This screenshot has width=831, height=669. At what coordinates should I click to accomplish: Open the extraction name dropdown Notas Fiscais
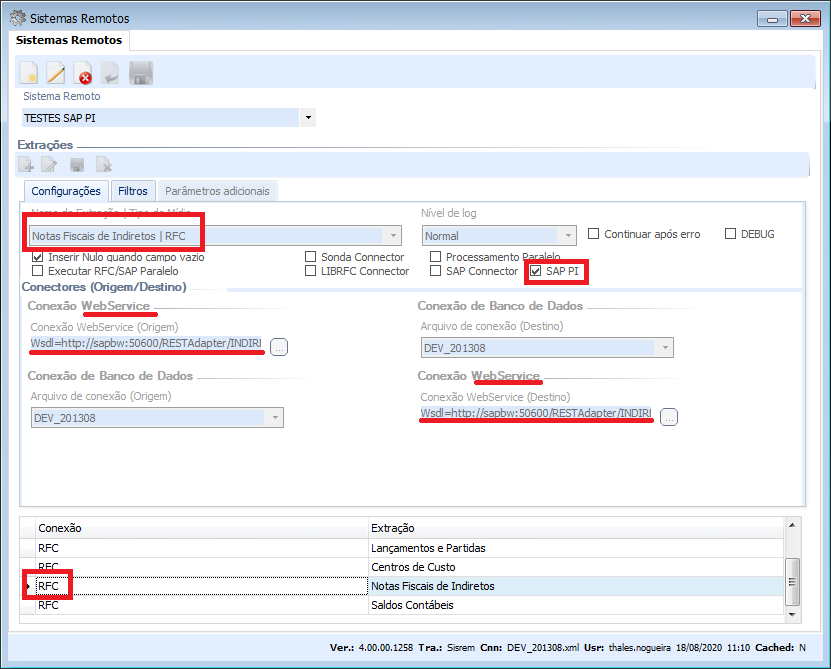point(393,236)
